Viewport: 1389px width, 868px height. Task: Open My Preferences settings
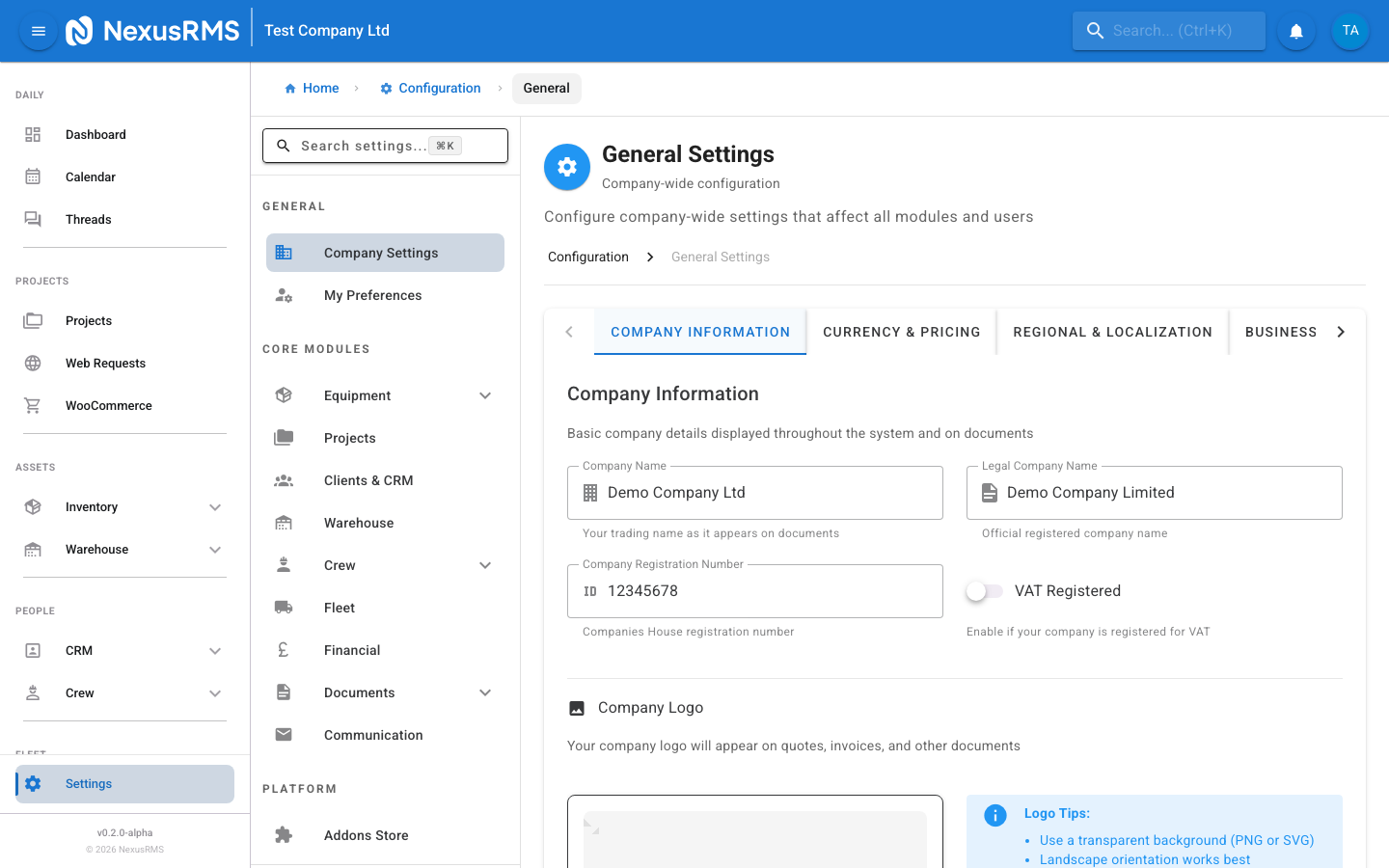pyautogui.click(x=372, y=295)
